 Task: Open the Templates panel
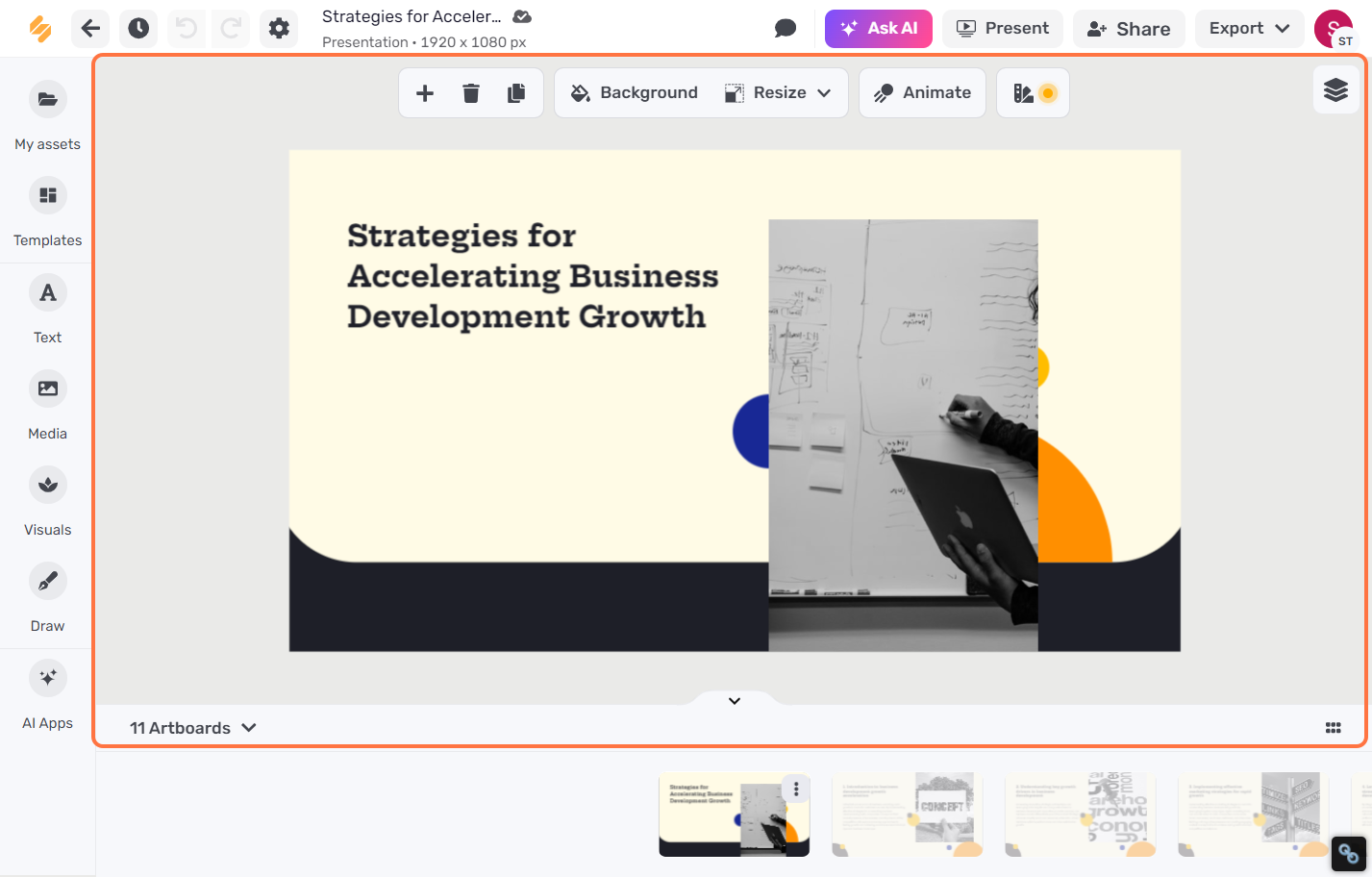(47, 213)
